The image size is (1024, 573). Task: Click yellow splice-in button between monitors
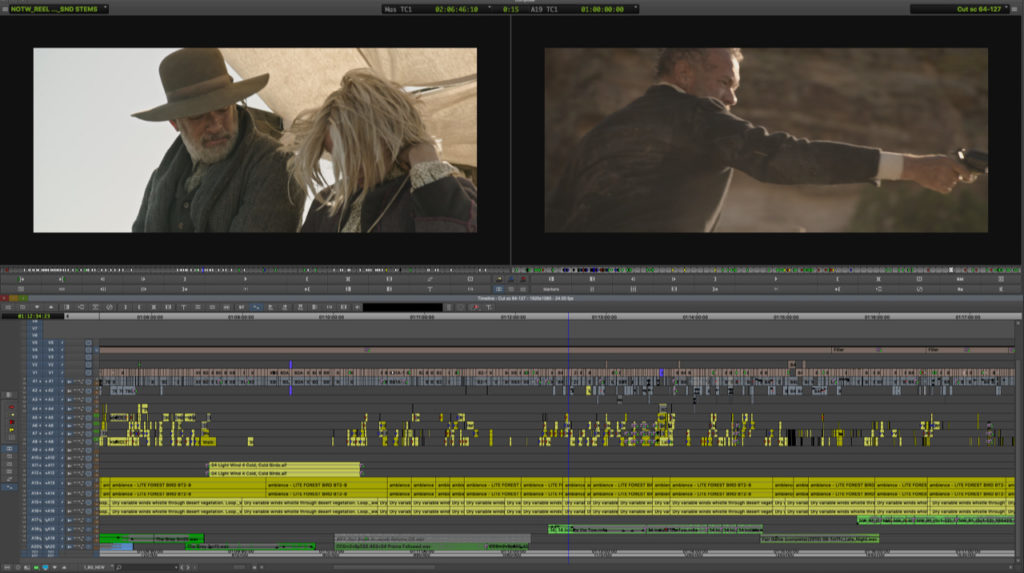coord(499,279)
